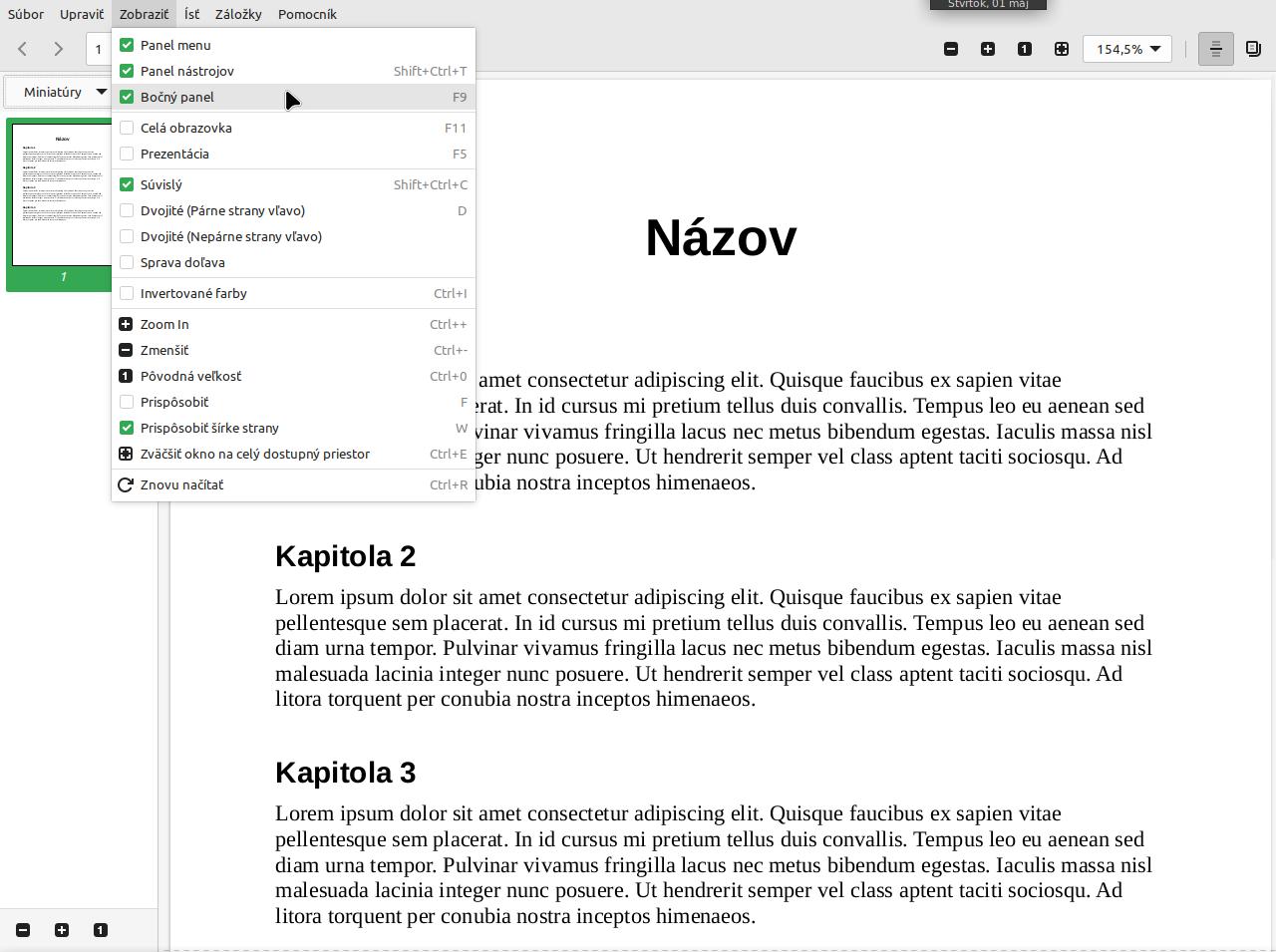
Task: Click the Štvrtok date clock at top
Action: point(988,4)
